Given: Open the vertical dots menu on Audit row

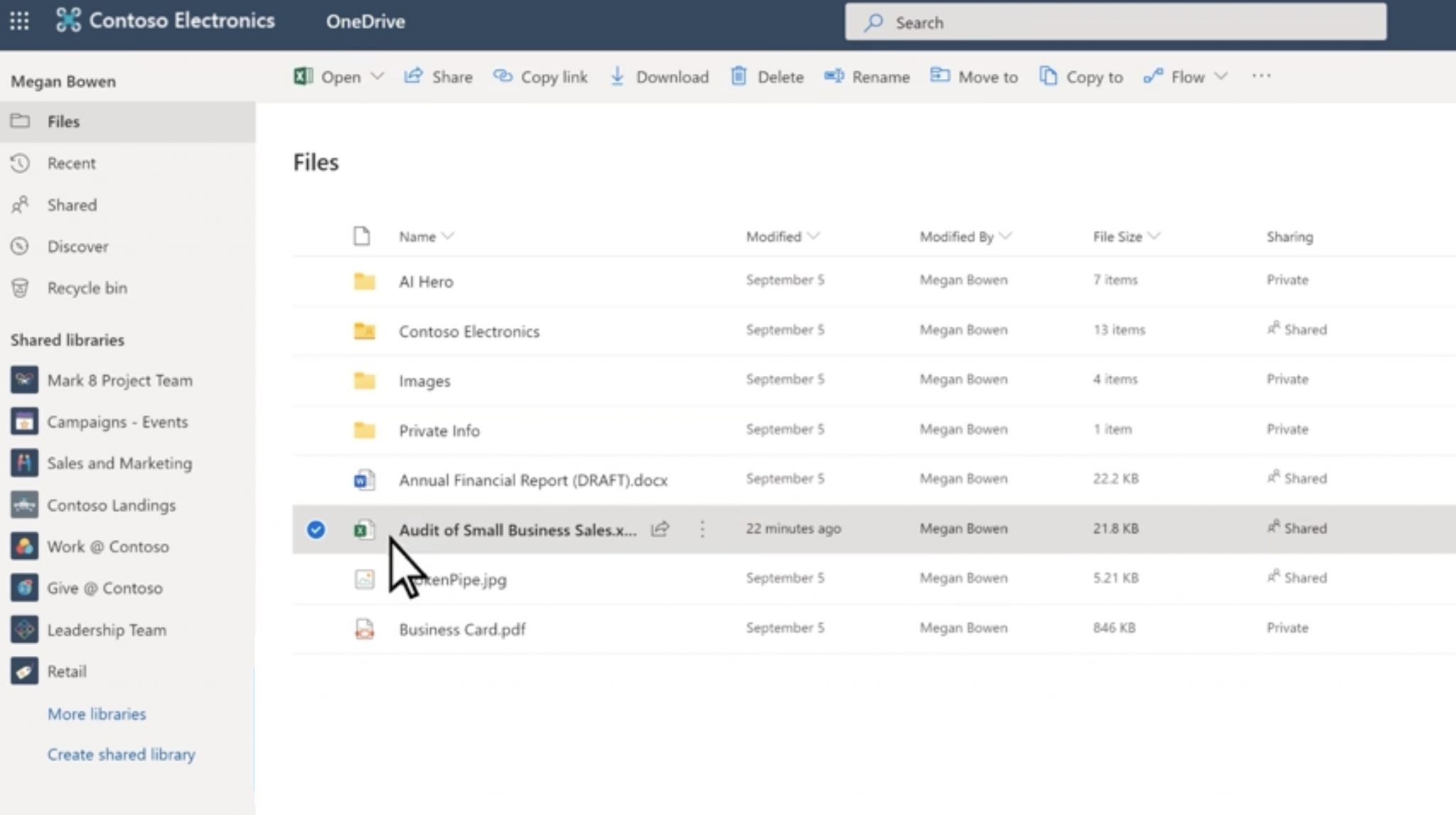Looking at the screenshot, I should [702, 529].
